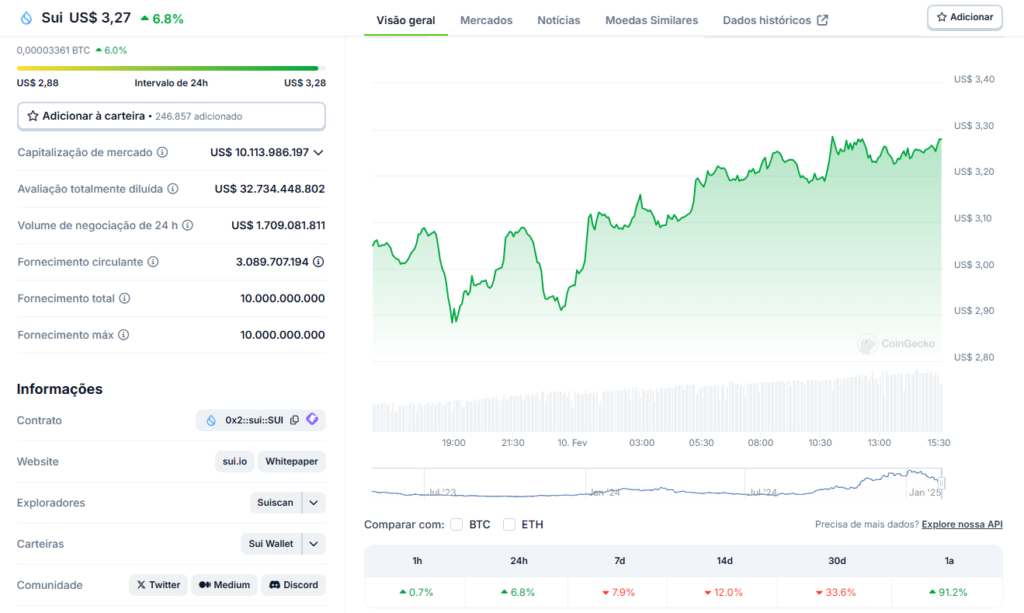Viewport: 1024px width, 613px height.
Task: Click info icon next to Avaliação totalmente diluída
Action: 172,189
